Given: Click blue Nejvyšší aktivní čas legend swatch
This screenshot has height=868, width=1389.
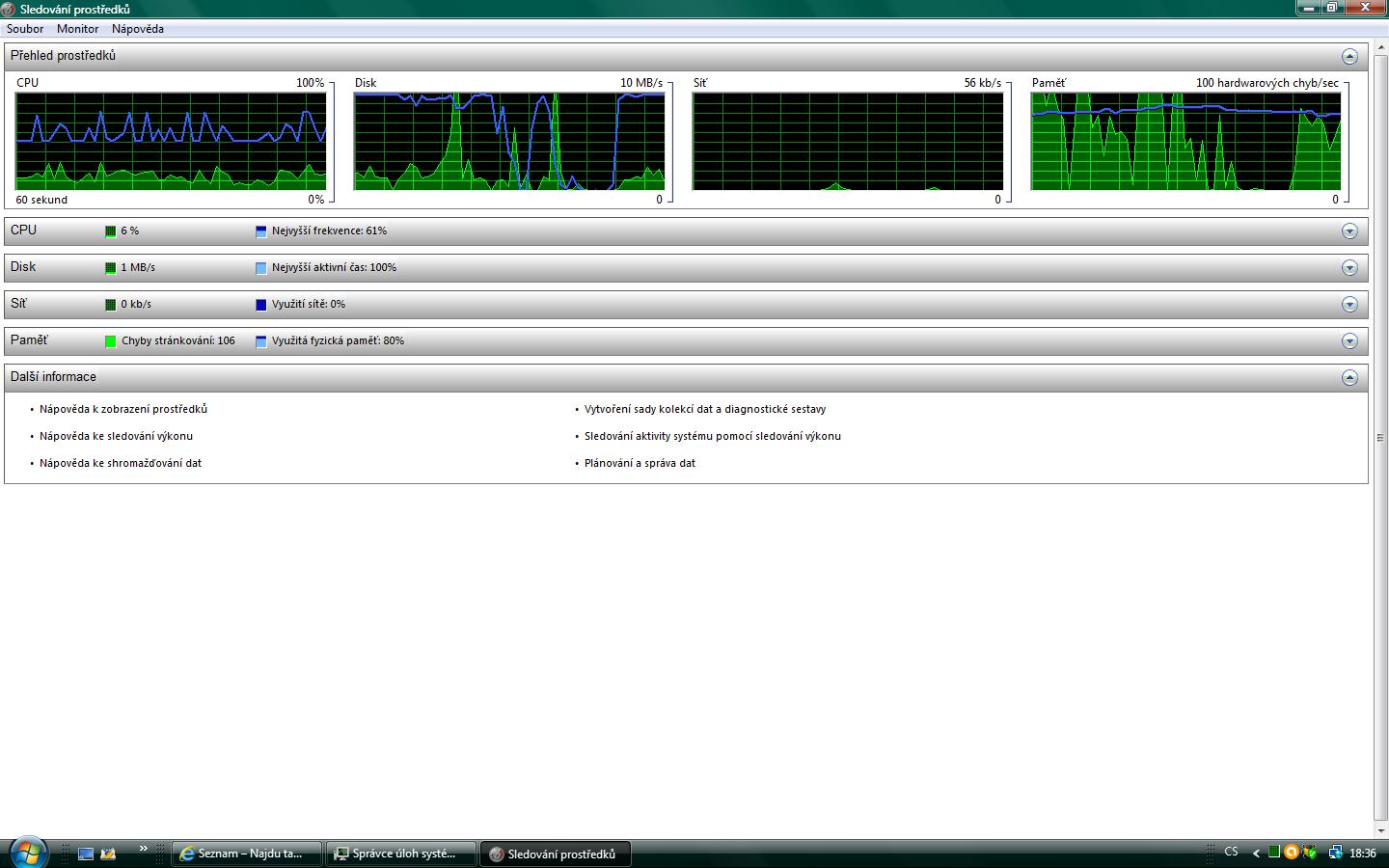Looking at the screenshot, I should click(x=260, y=268).
